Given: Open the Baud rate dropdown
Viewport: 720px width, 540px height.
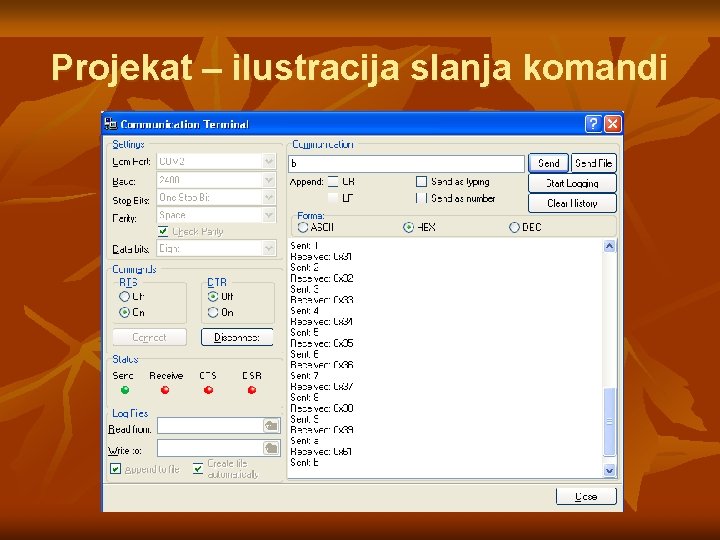Looking at the screenshot, I should [x=269, y=180].
